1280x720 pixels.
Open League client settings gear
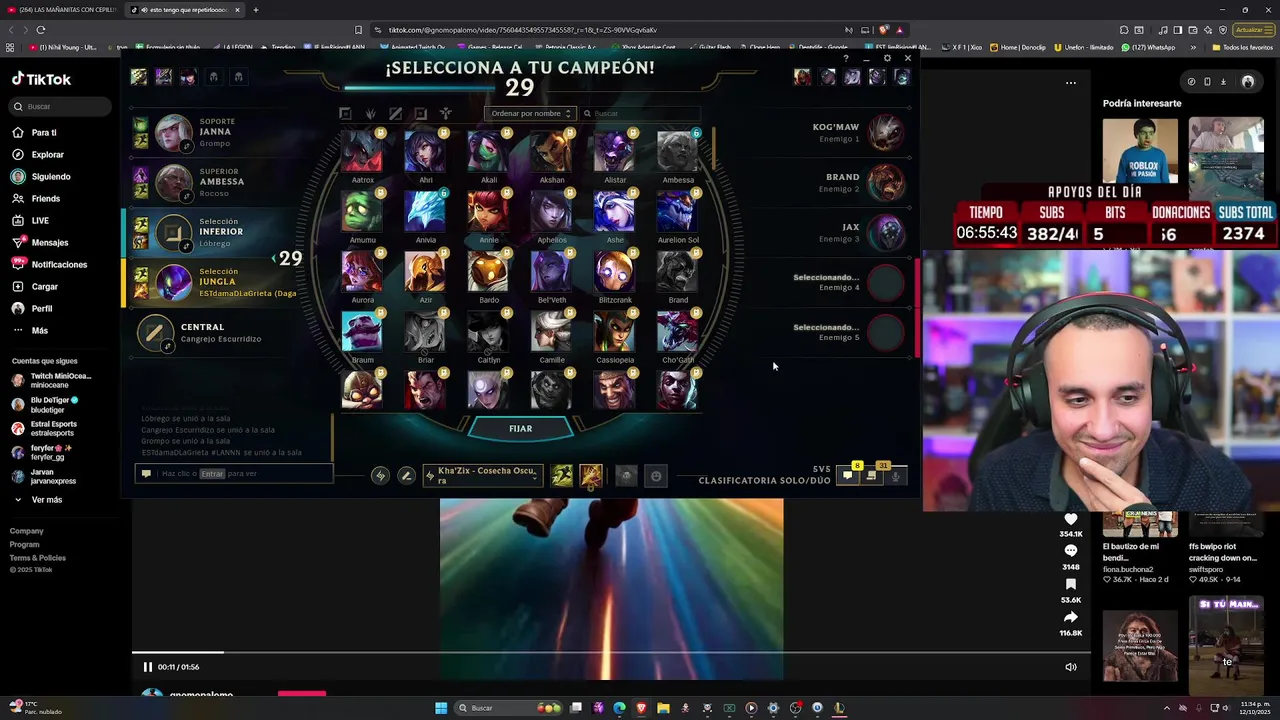pyautogui.click(x=887, y=58)
